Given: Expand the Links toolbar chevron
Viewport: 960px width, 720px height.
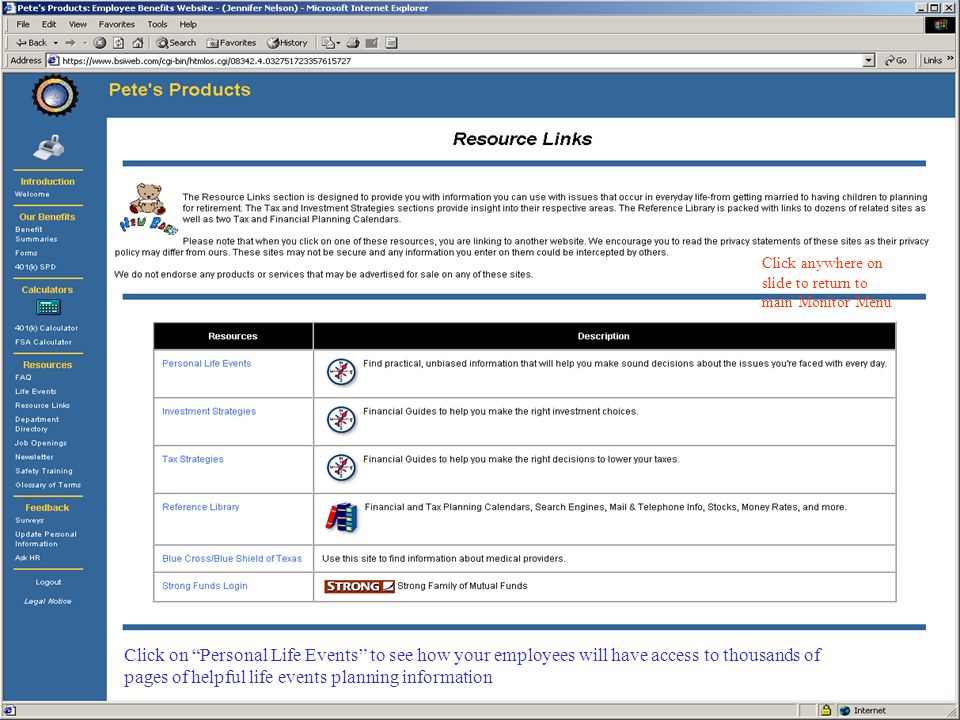Looking at the screenshot, I should pyautogui.click(x=950, y=59).
